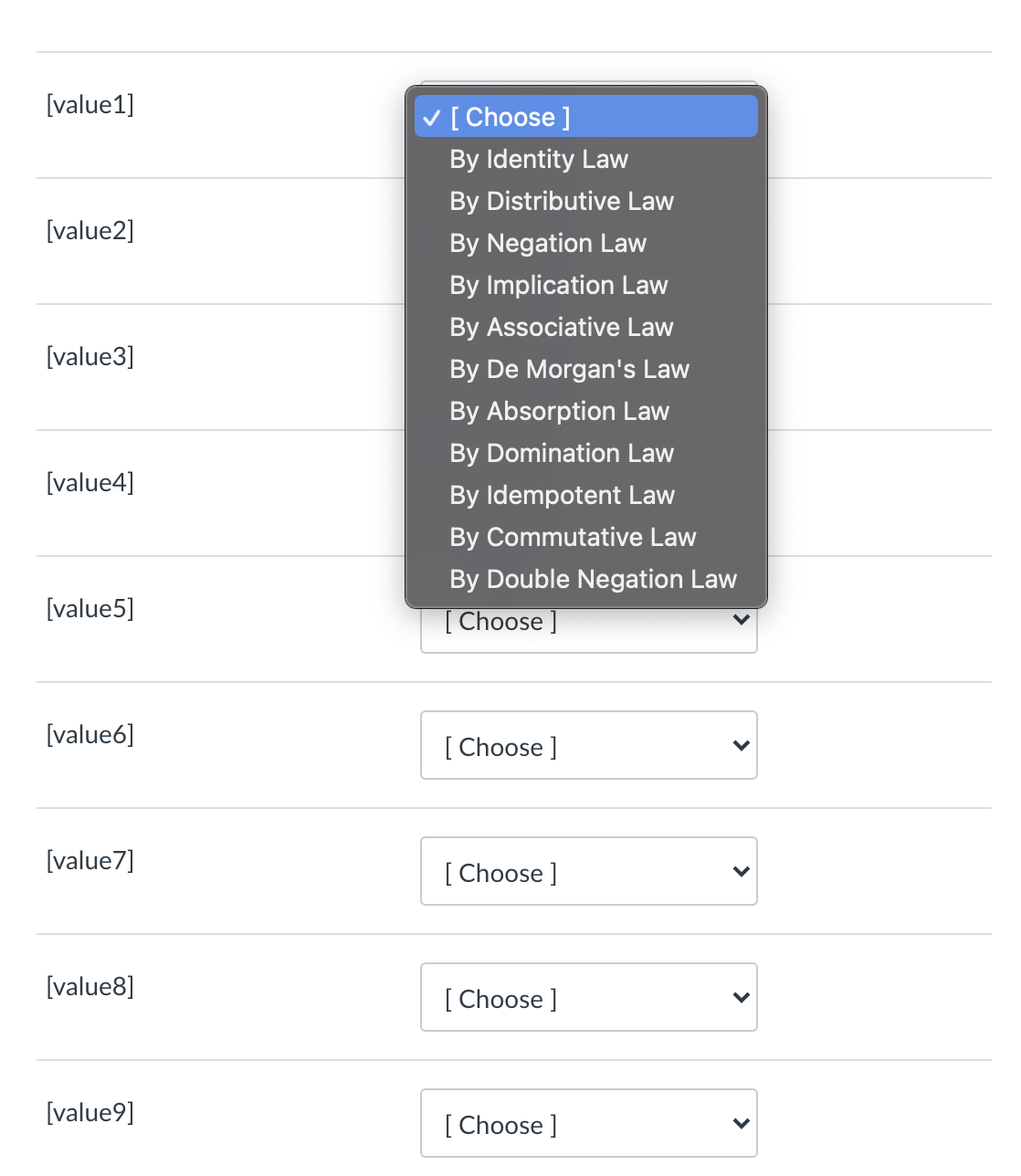Choose "By Commutative Law" from the menu
This screenshot has width=1021, height=1176.
pyautogui.click(x=572, y=537)
